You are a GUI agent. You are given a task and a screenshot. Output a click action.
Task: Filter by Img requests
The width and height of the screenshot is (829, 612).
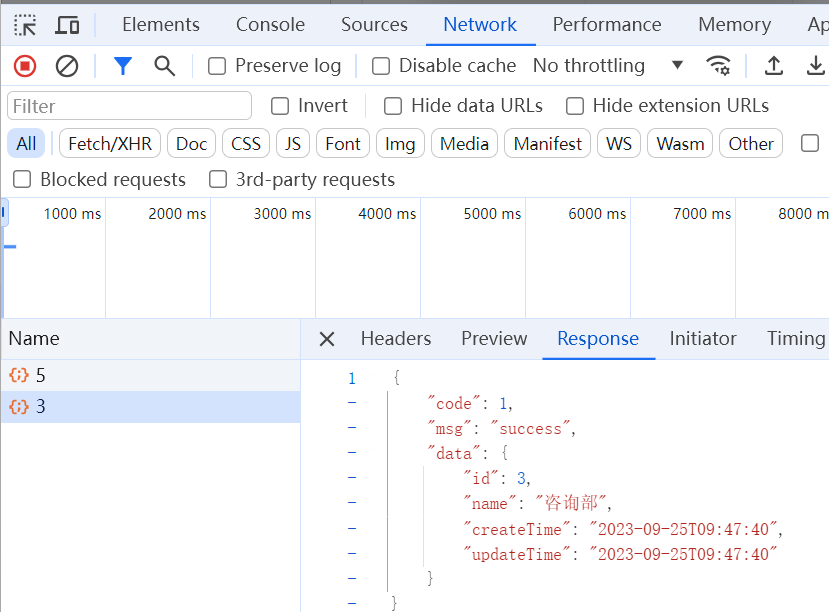coord(400,144)
